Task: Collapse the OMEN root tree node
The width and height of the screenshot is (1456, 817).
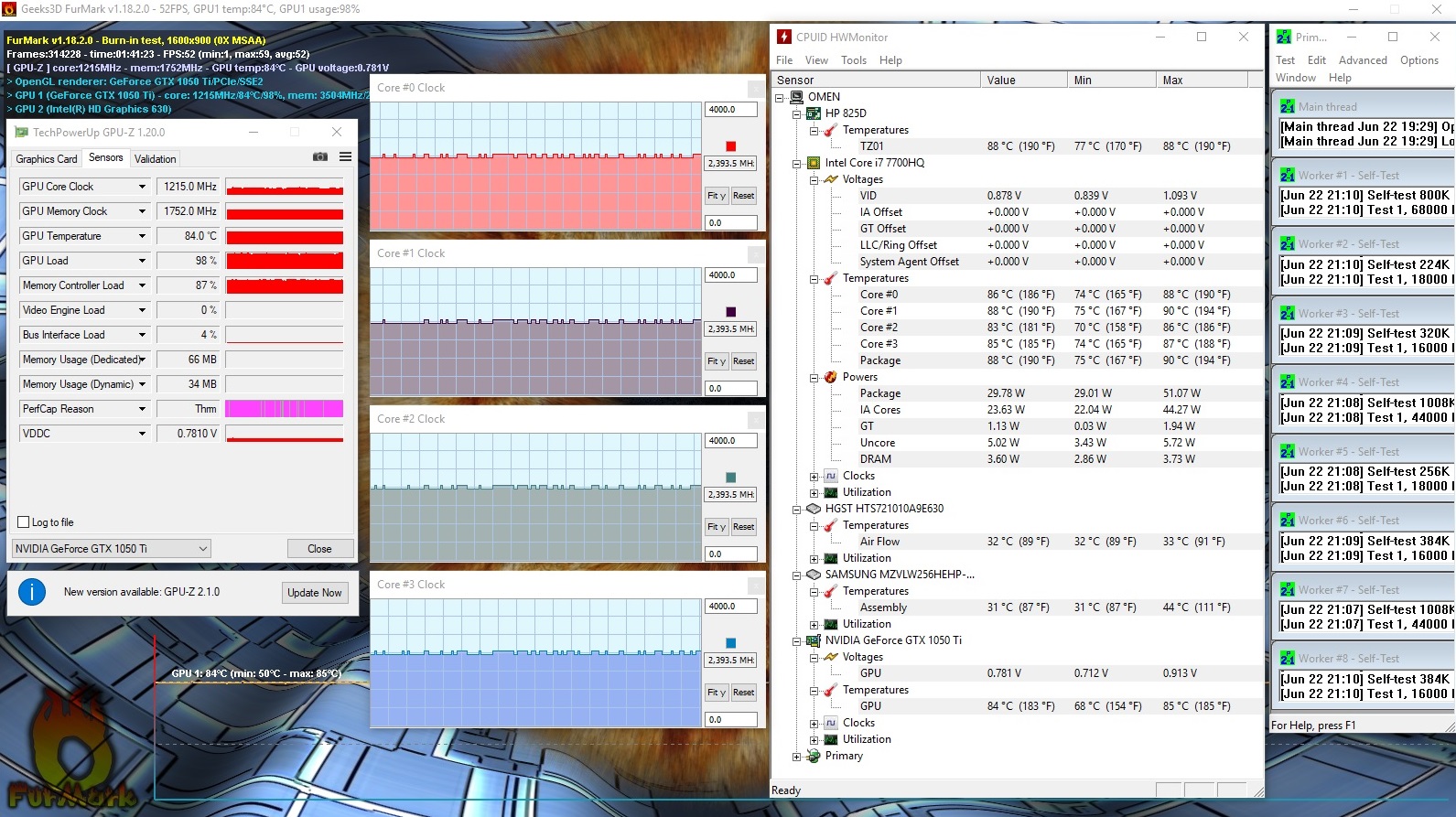Action: point(780,97)
